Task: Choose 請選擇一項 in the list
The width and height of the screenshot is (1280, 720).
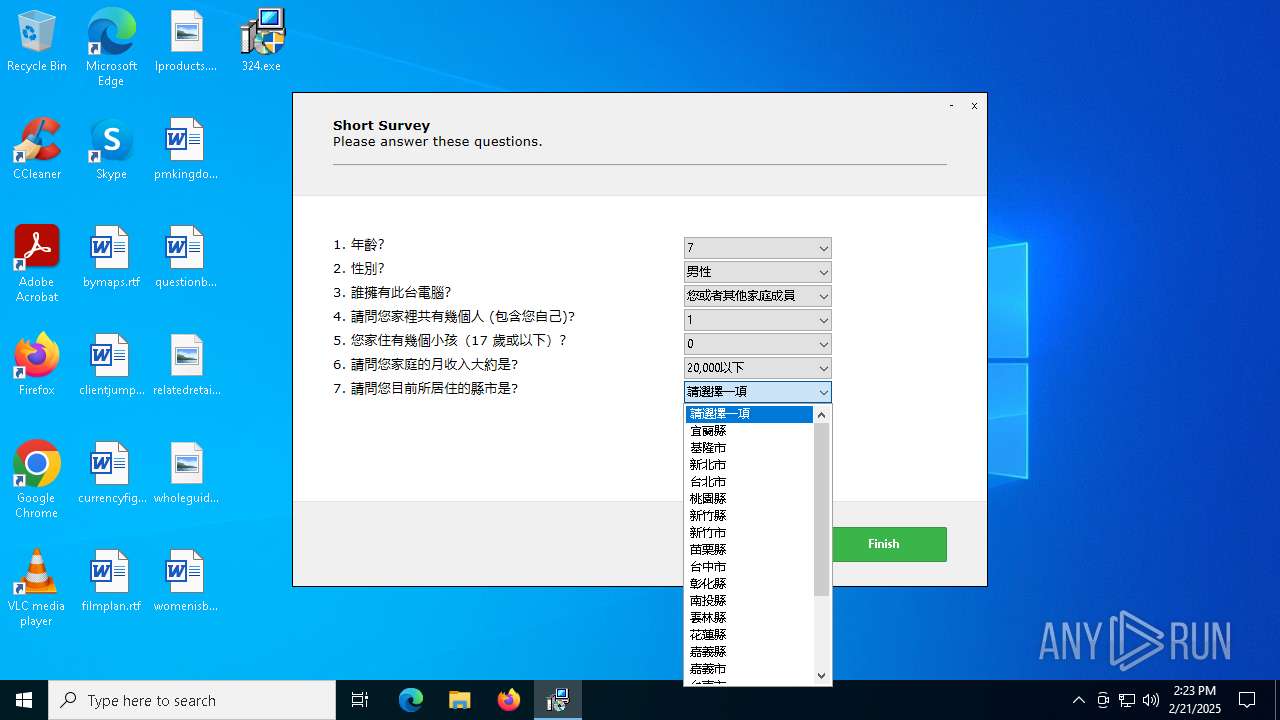Action: point(749,414)
